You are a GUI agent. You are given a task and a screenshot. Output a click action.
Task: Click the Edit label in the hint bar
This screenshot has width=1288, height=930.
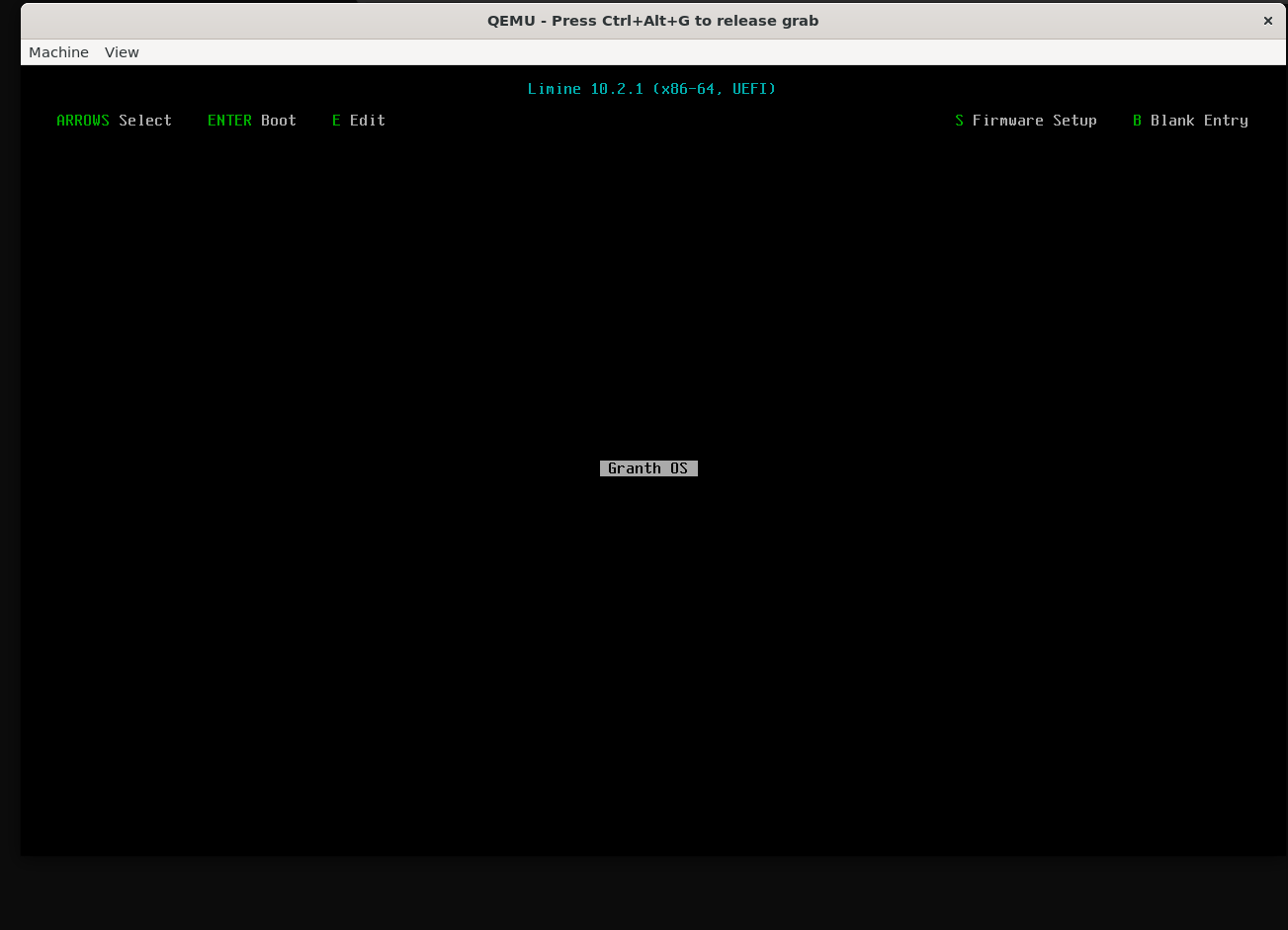point(367,121)
